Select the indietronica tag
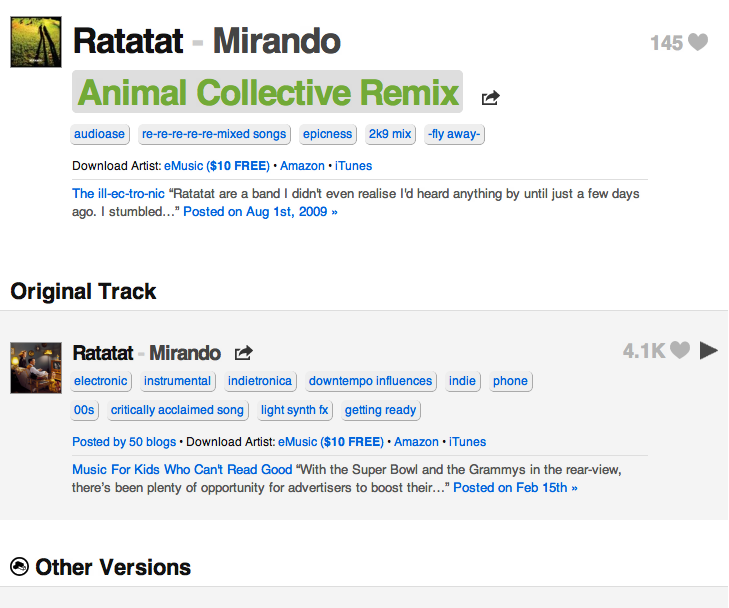The height and width of the screenshot is (608, 729). [x=260, y=381]
